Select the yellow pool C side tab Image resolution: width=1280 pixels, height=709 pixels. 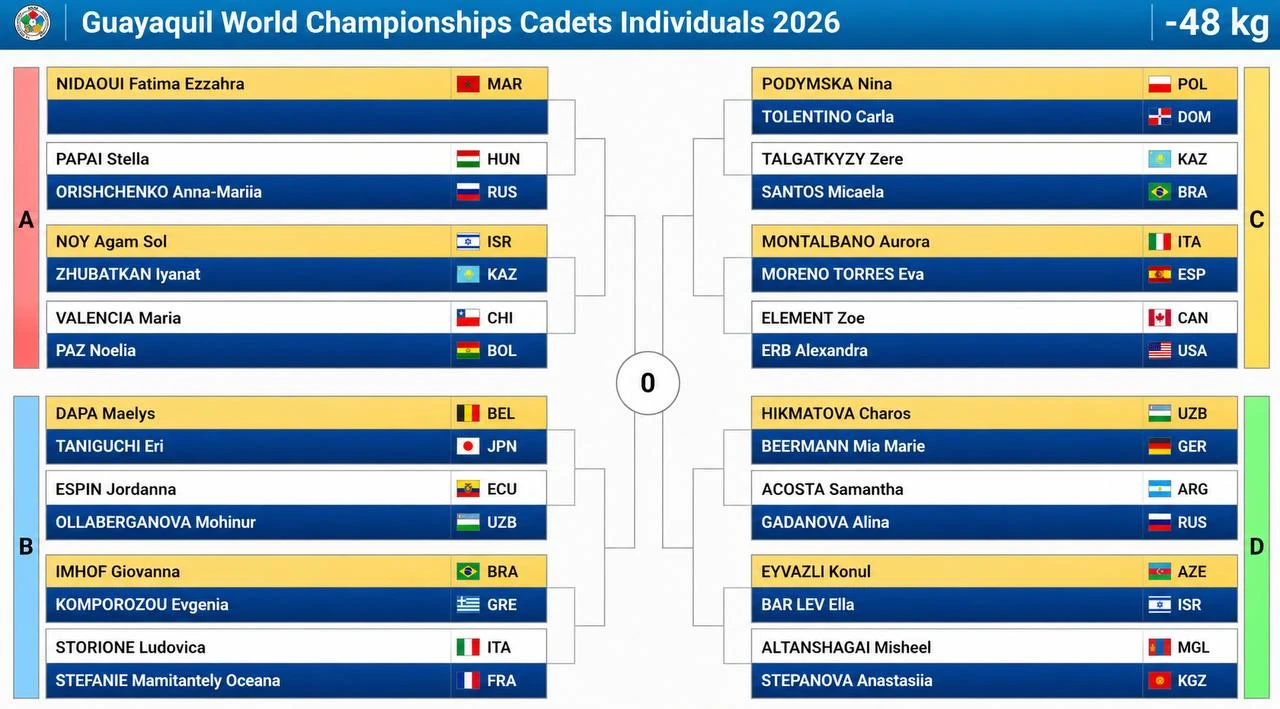[x=1257, y=218]
